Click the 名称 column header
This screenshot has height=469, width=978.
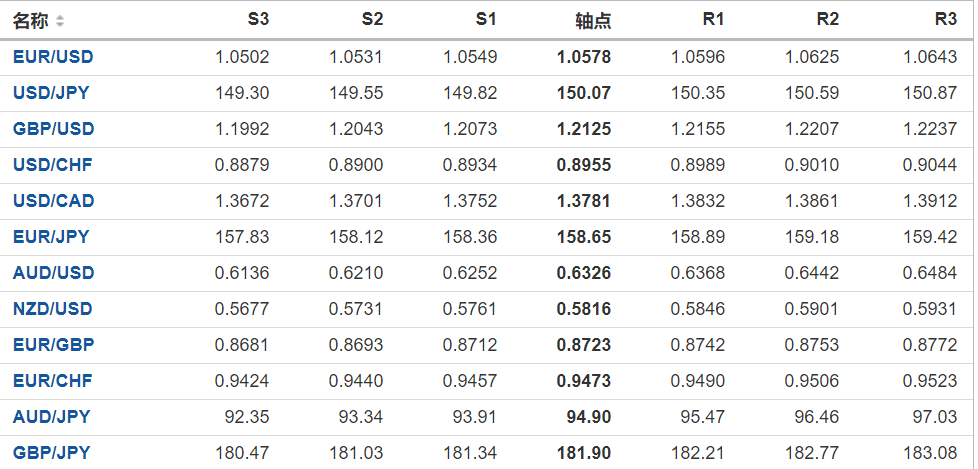[x=30, y=20]
